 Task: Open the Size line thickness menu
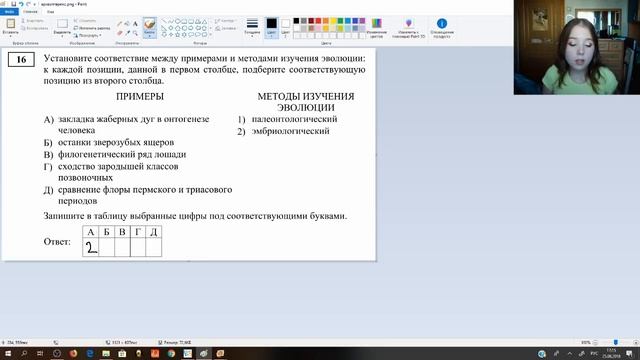(252, 27)
